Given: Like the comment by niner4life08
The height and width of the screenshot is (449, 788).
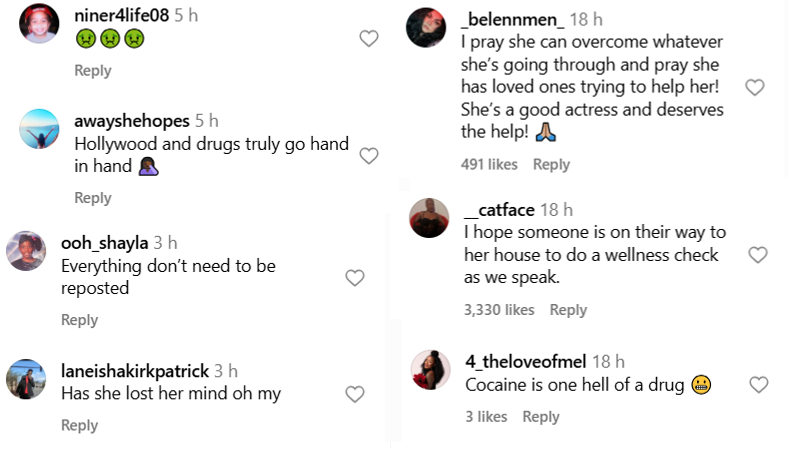Looking at the screenshot, I should 369,39.
